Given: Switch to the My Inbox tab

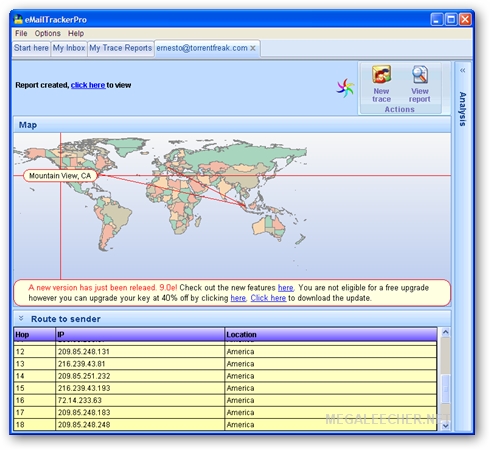Looking at the screenshot, I should click(69, 48).
